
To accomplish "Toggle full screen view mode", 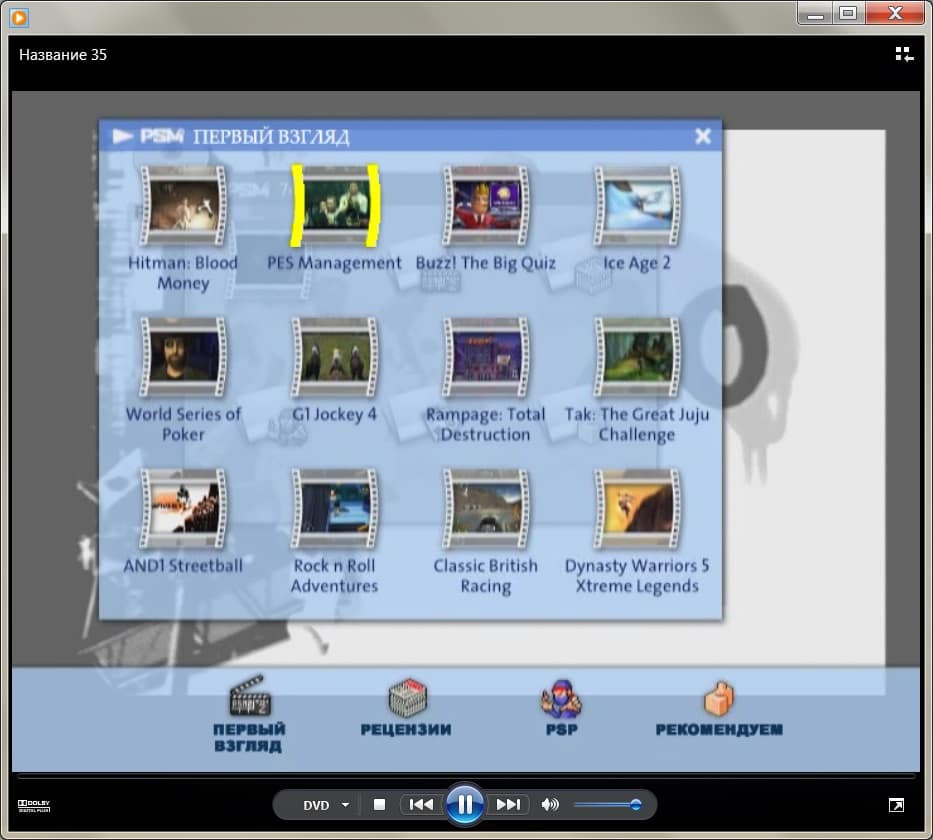I will click(896, 805).
